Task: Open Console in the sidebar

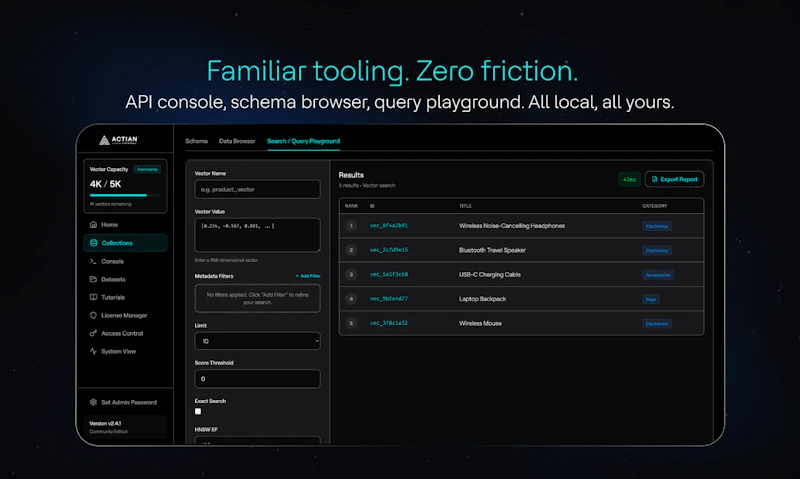Action: (126, 261)
